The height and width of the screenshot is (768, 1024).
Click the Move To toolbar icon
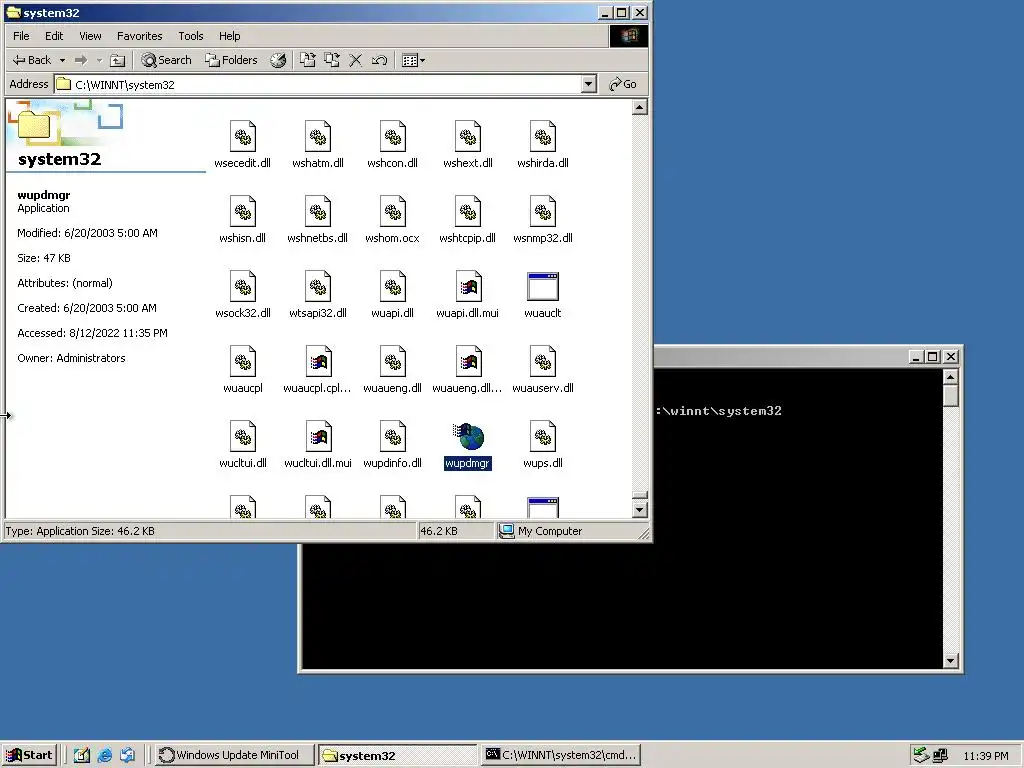click(x=308, y=60)
